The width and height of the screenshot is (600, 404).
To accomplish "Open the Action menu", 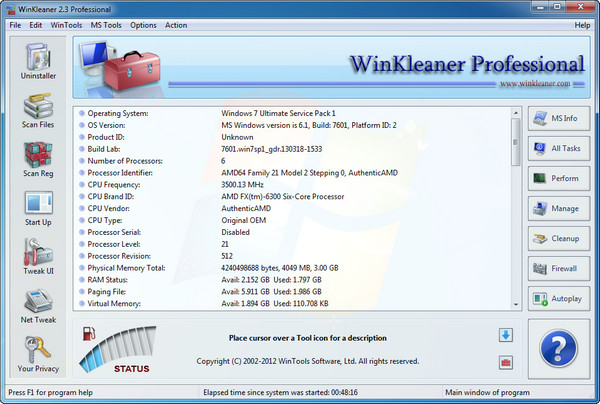I will pos(176,25).
